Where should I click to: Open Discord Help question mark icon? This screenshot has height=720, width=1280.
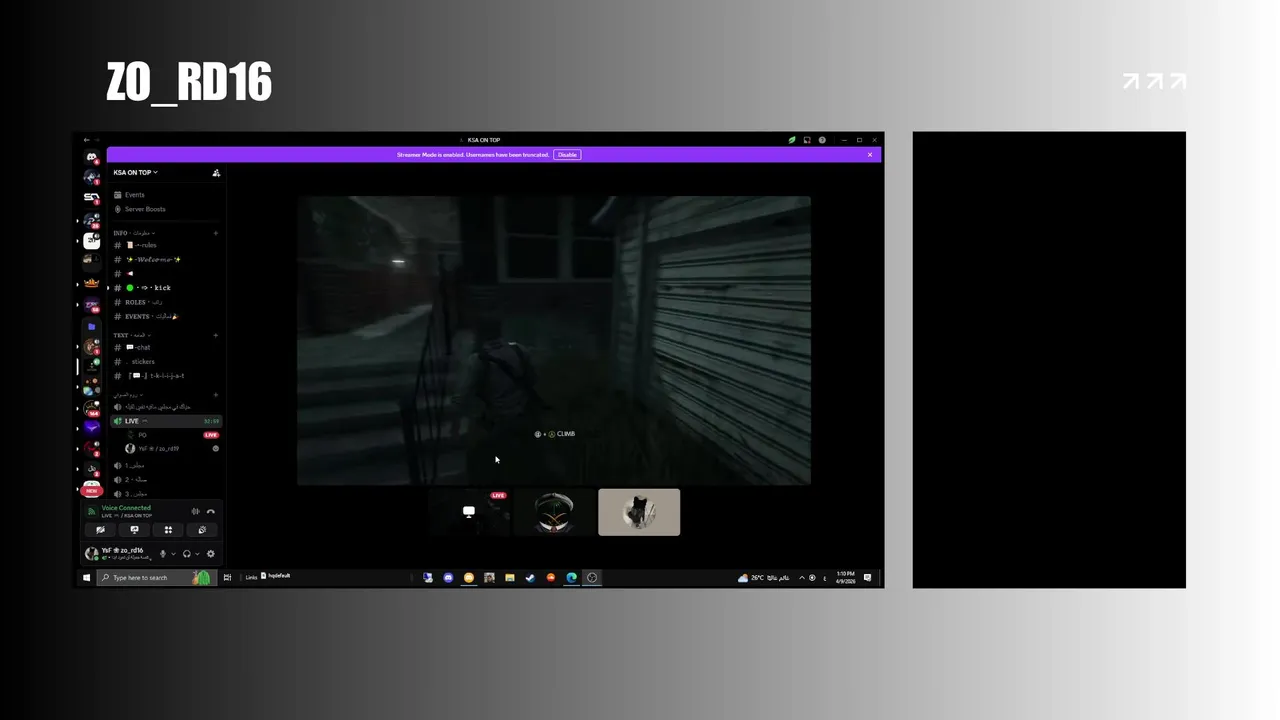[822, 140]
